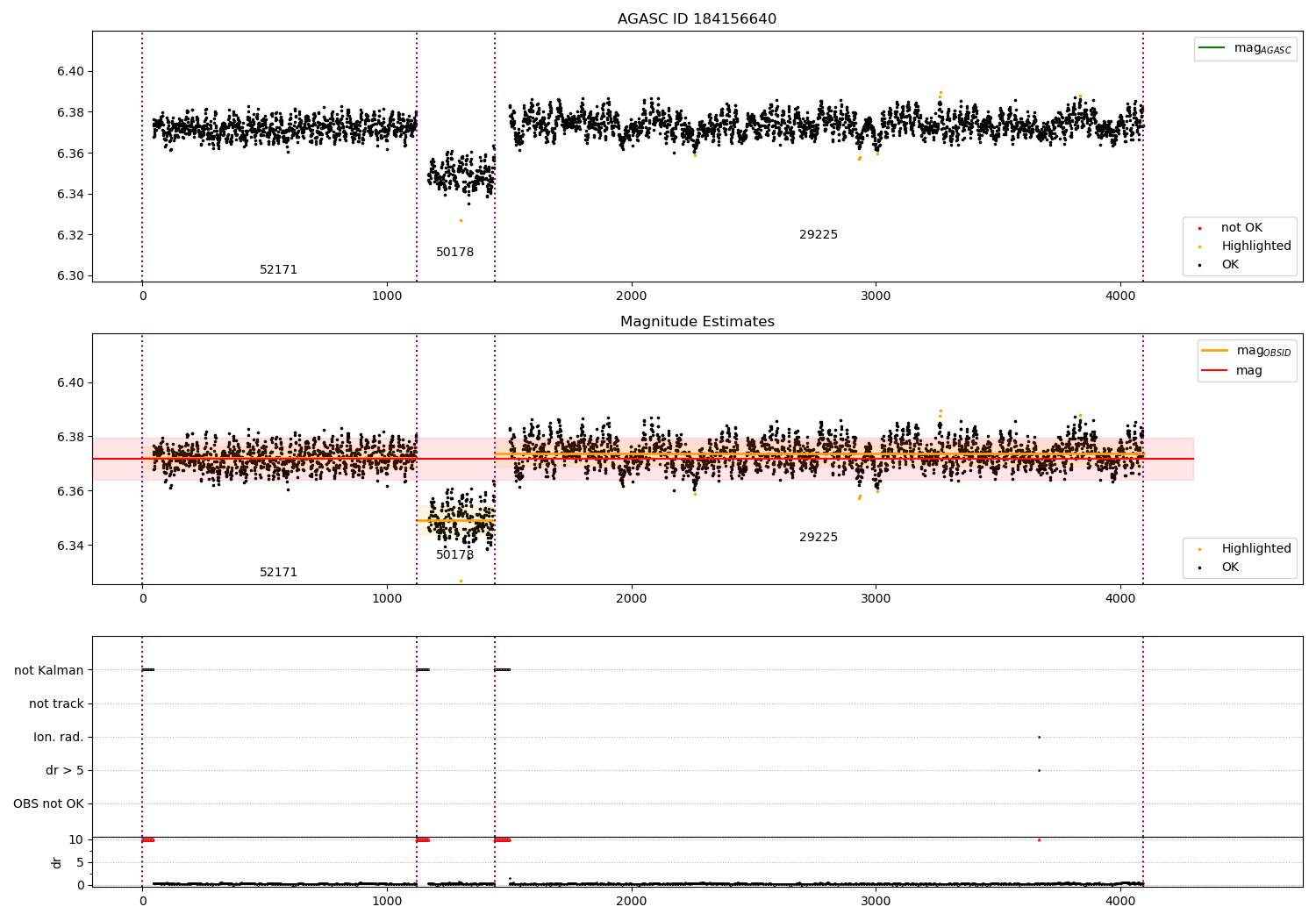Click the orange mag OBSID segment for obsid 50178
Viewport: 1316px width, 921px height.
pos(455,521)
